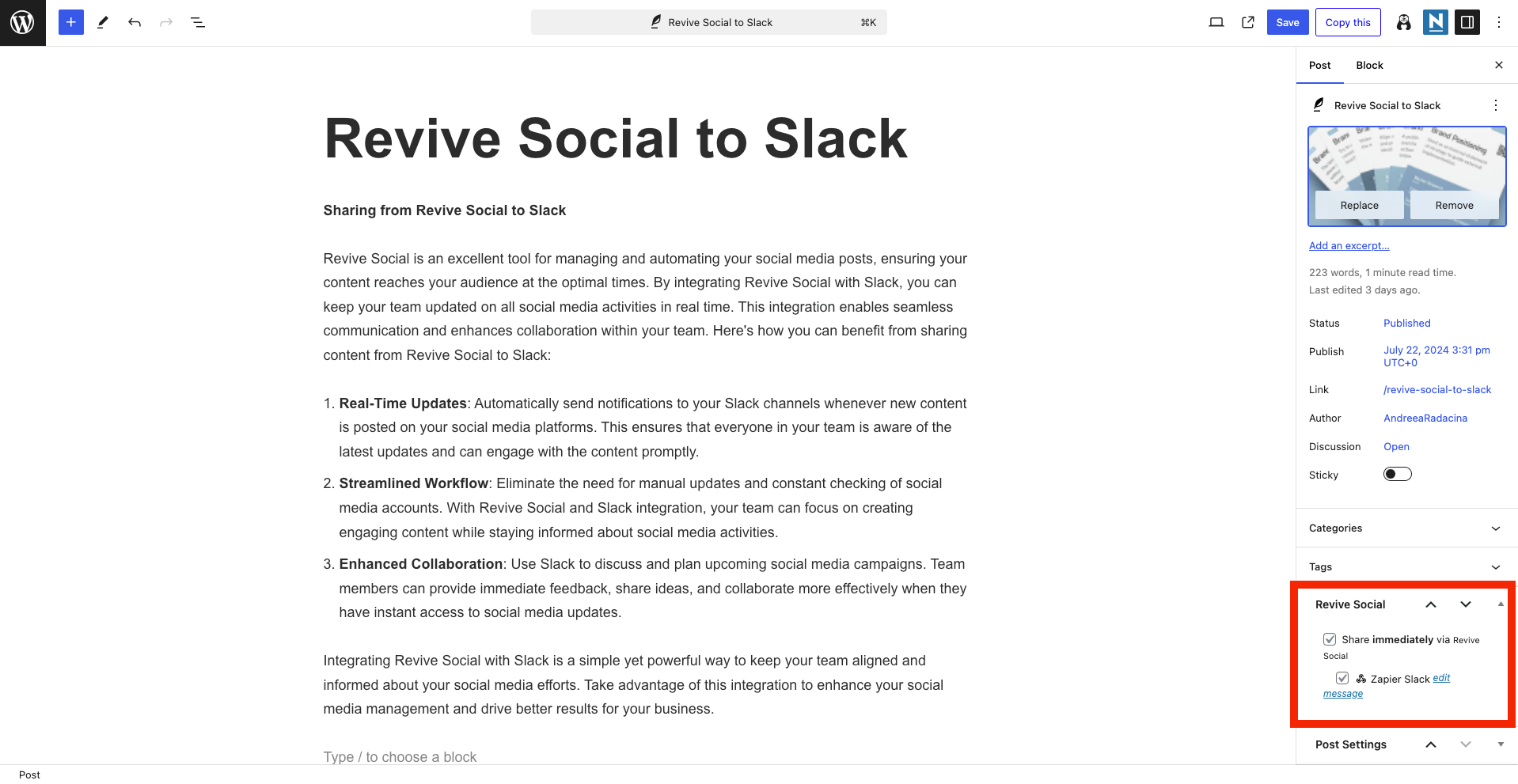Switch to desktop preview view
The height and width of the screenshot is (784, 1518).
pyautogui.click(x=1216, y=22)
